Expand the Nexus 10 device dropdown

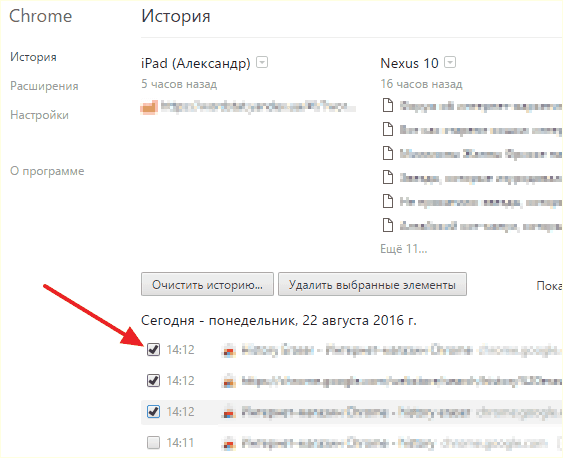(x=450, y=62)
